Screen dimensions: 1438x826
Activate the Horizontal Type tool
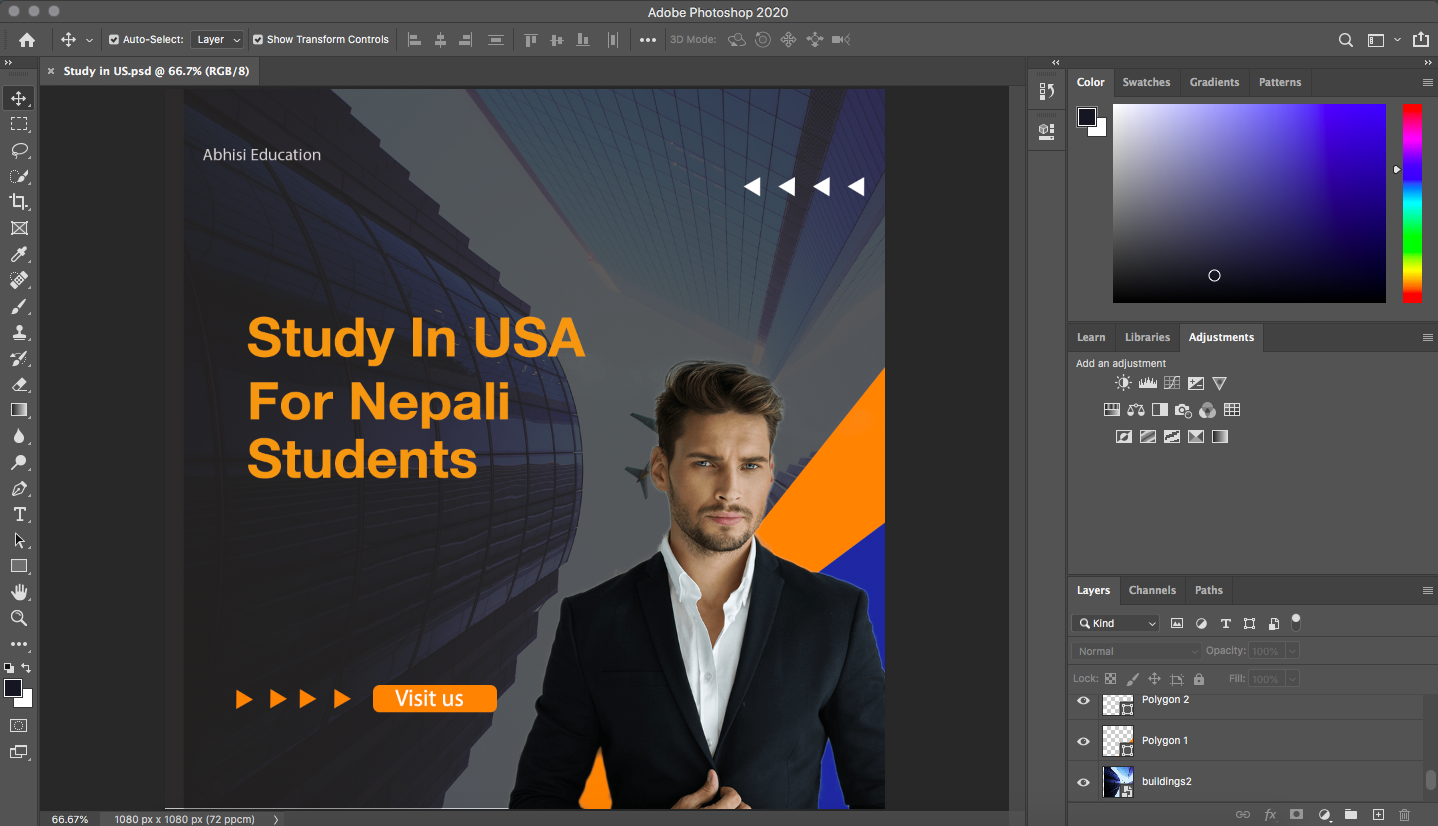click(18, 514)
